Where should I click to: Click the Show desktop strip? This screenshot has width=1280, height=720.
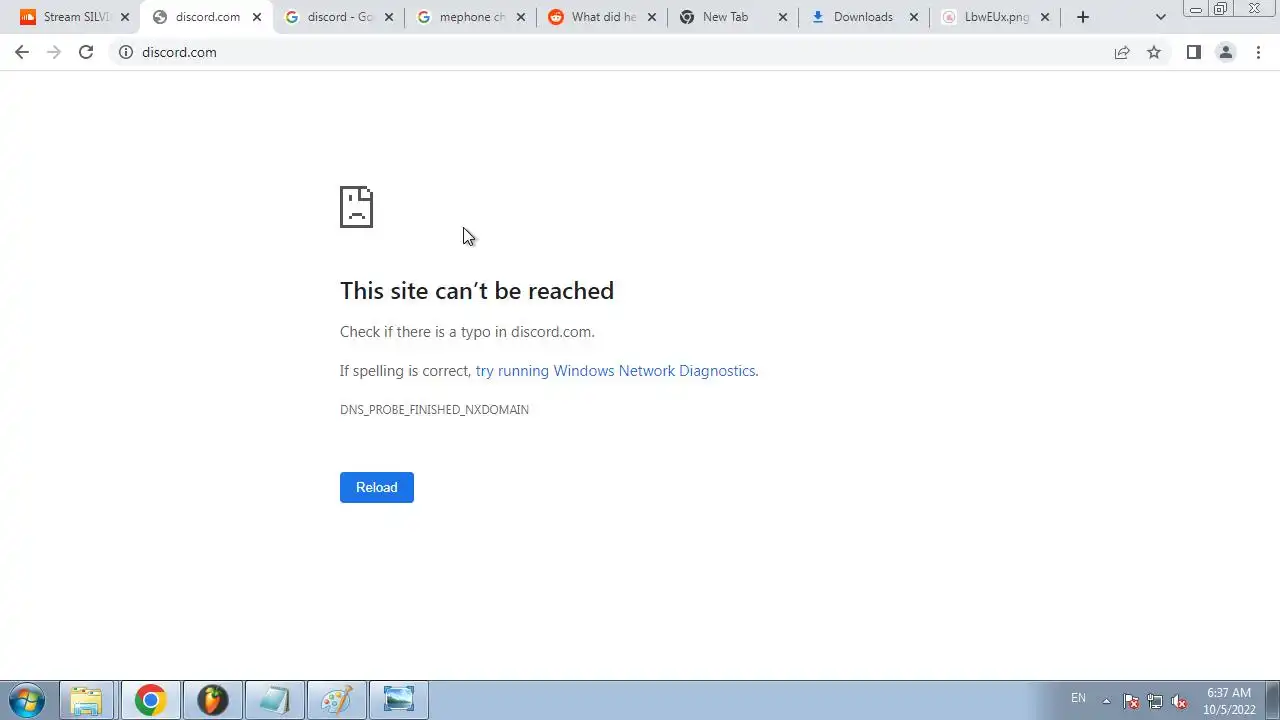1273,700
